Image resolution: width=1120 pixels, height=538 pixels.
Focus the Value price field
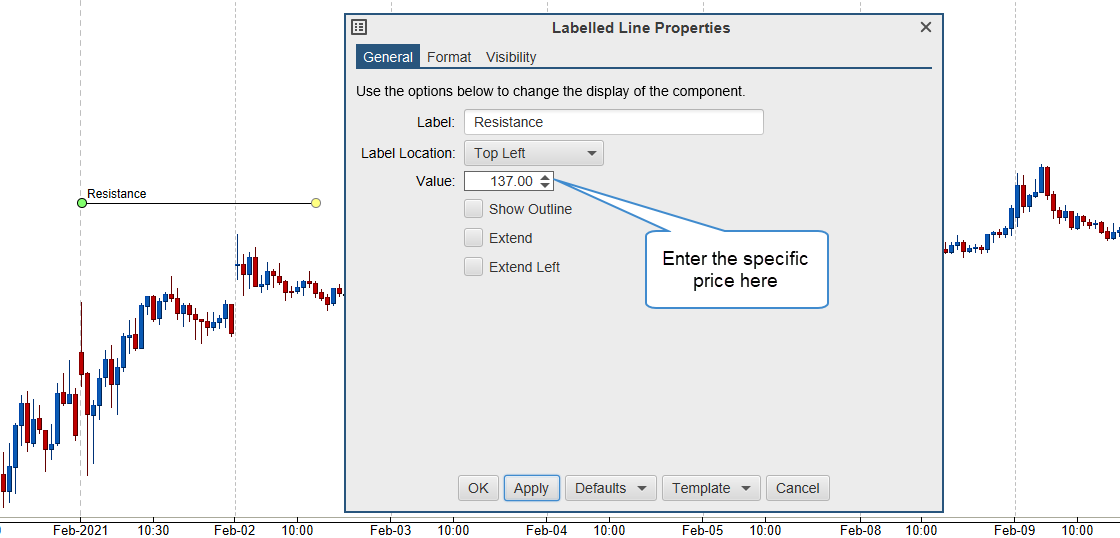501,181
